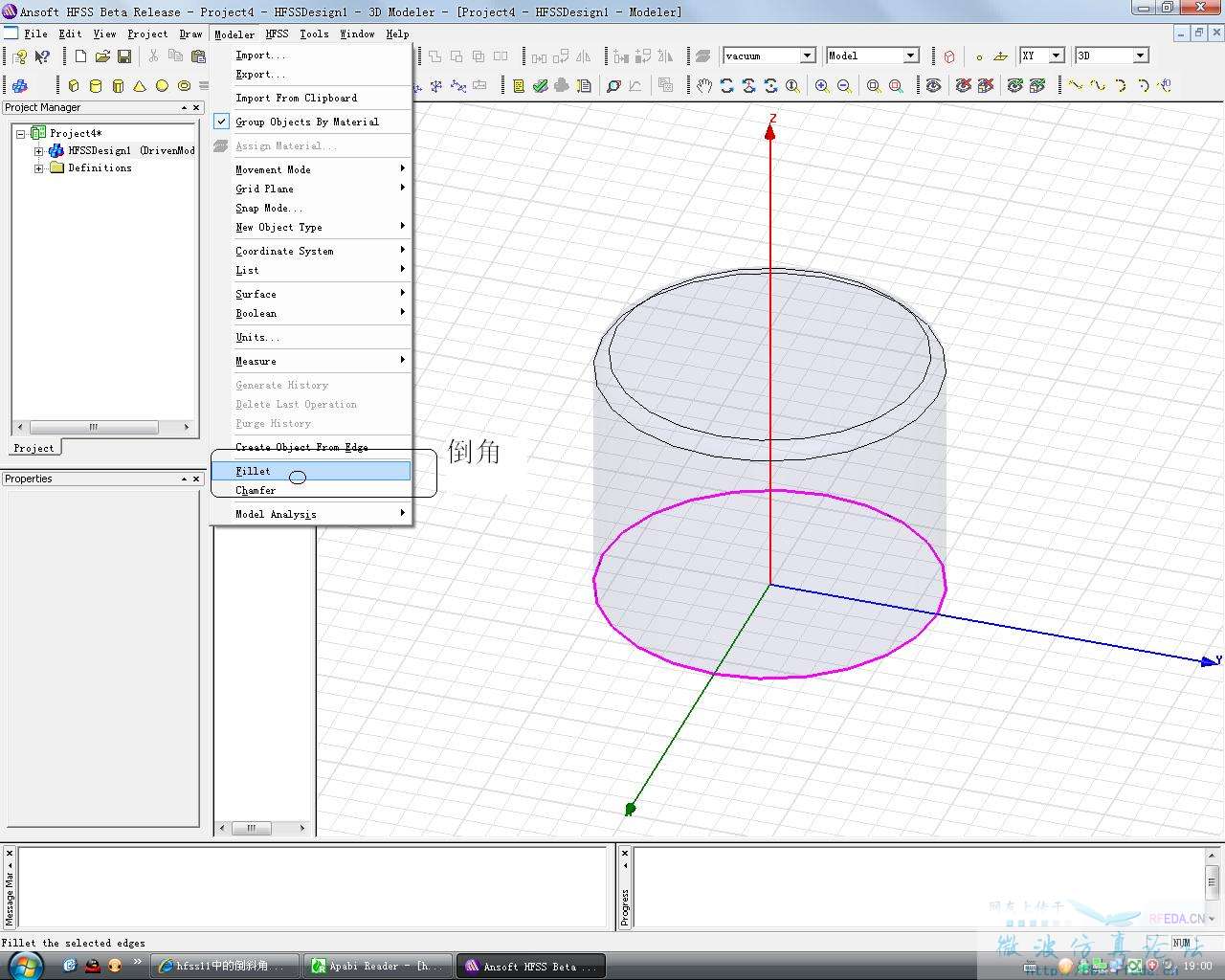This screenshot has width=1225, height=980.
Task: Click the New project icon
Action: tap(81, 56)
